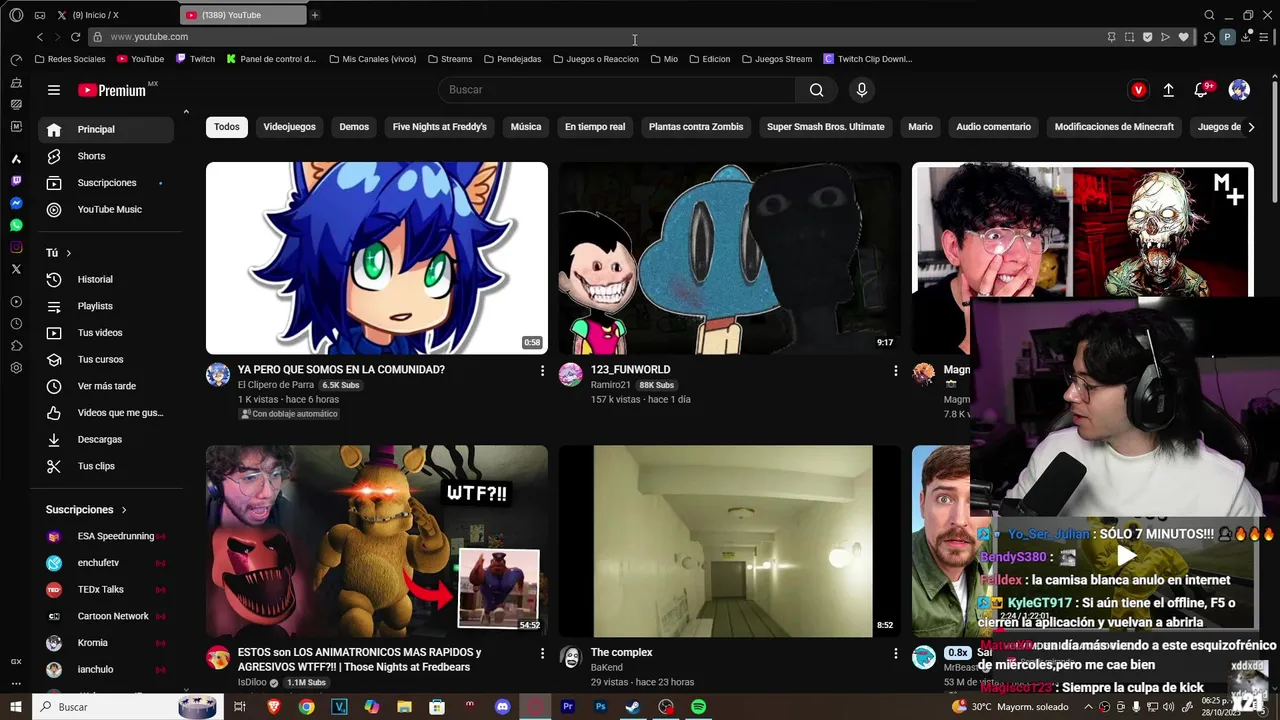Screen dimensions: 1280x720
Task: Open options menu for 123_FUNWORLD video
Action: pos(895,370)
